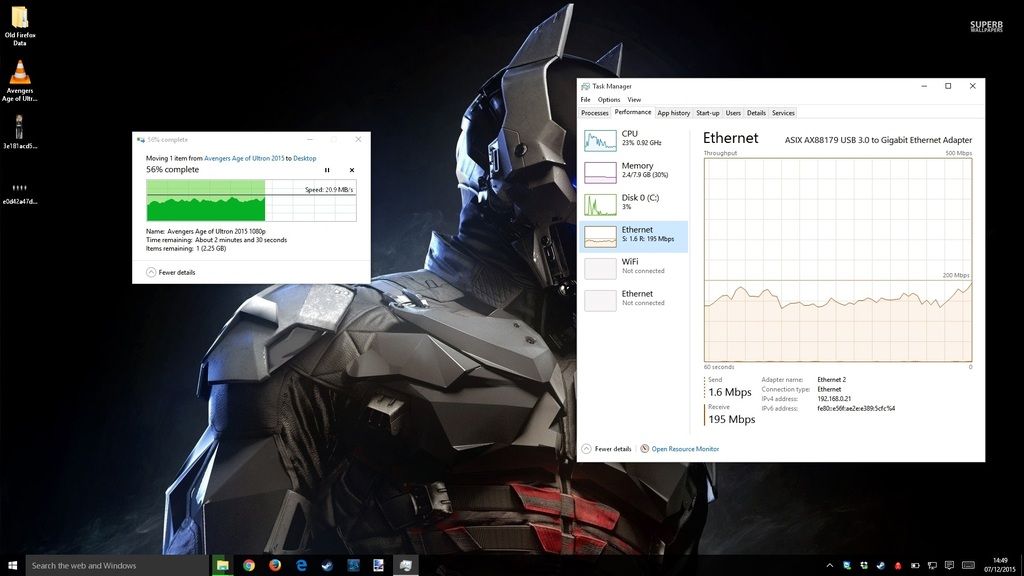Viewport: 1024px width, 576px height.
Task: Open the Options menu
Action: coord(609,100)
